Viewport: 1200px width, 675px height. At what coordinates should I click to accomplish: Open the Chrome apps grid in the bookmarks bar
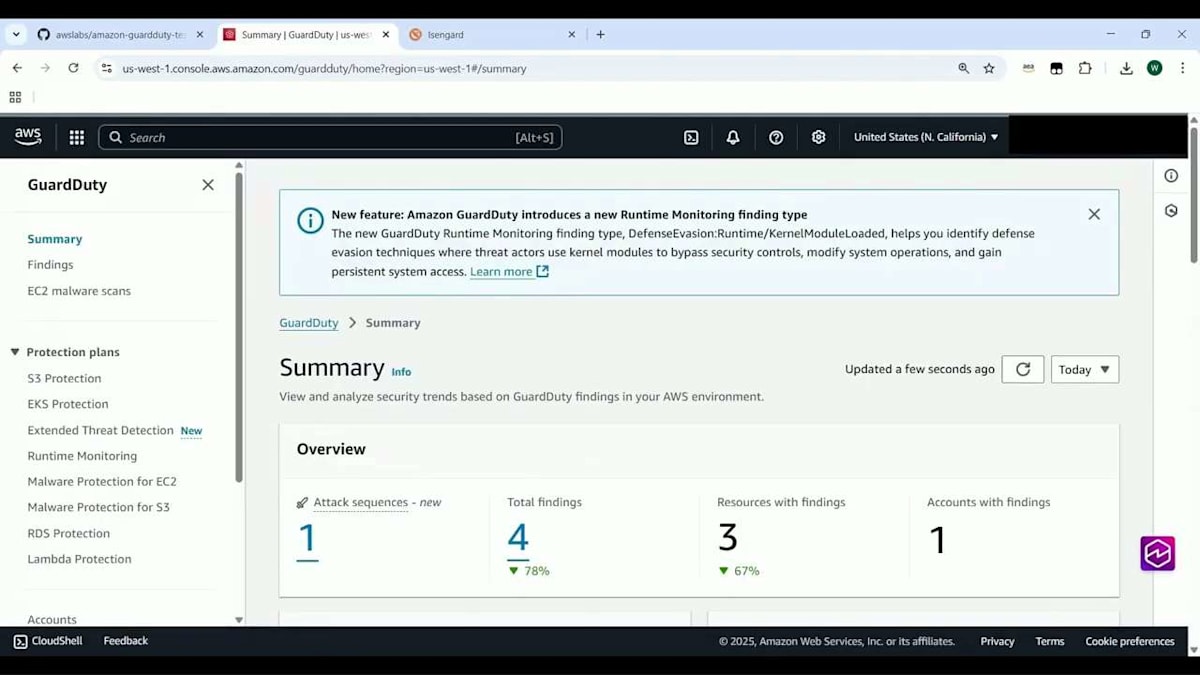tap(15, 97)
